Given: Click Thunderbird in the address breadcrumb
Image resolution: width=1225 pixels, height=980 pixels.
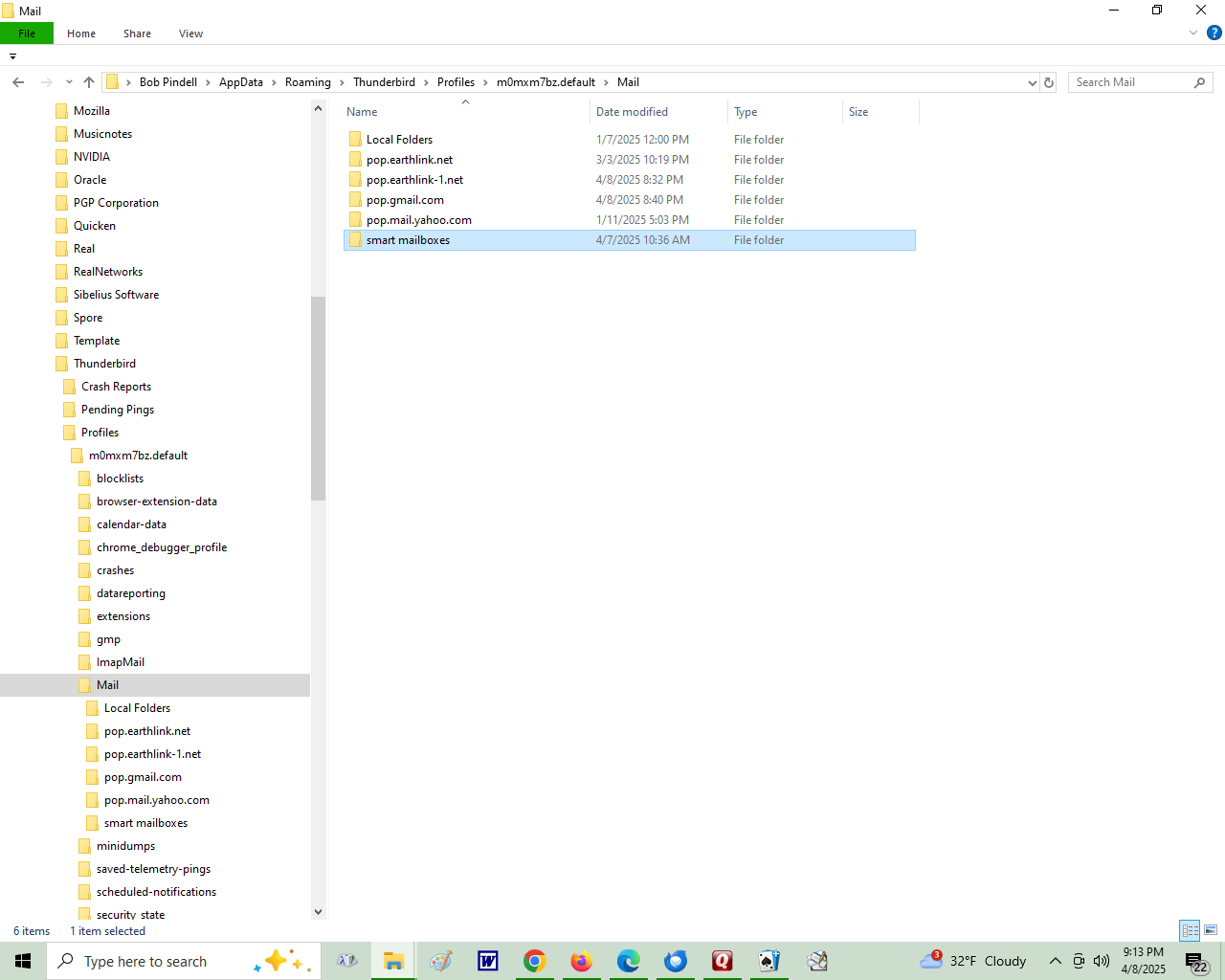Looking at the screenshot, I should point(384,82).
